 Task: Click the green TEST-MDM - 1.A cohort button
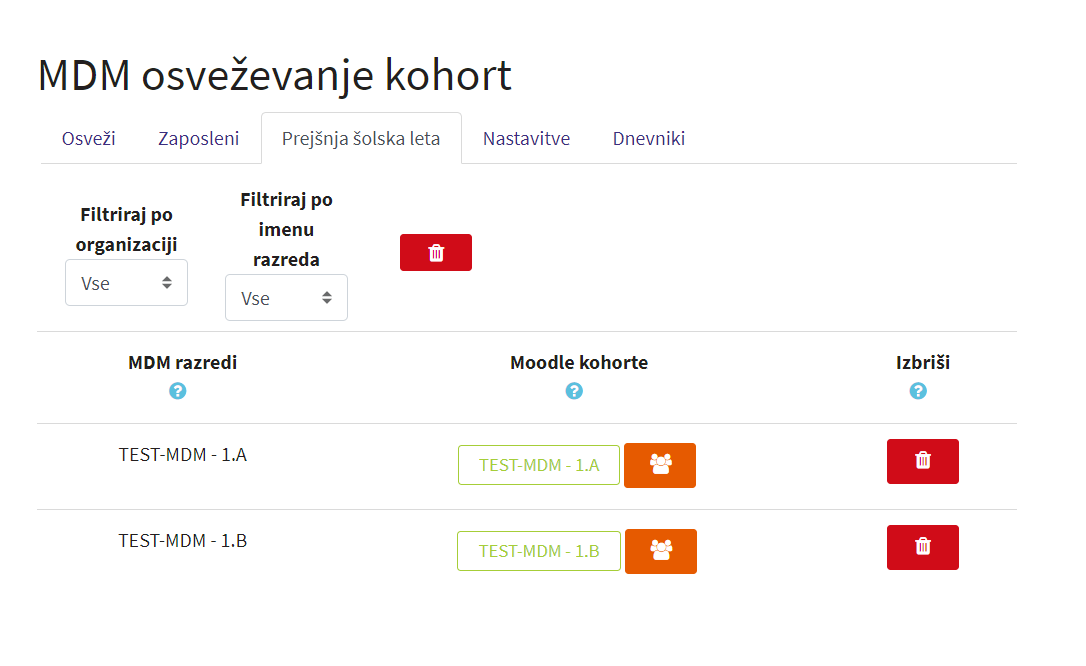pos(539,465)
